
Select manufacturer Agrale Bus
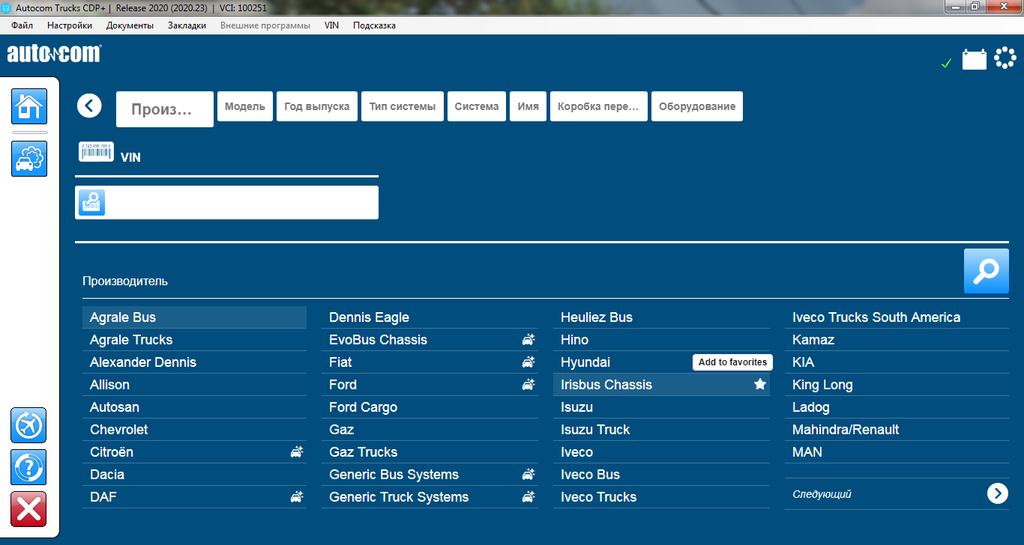195,317
